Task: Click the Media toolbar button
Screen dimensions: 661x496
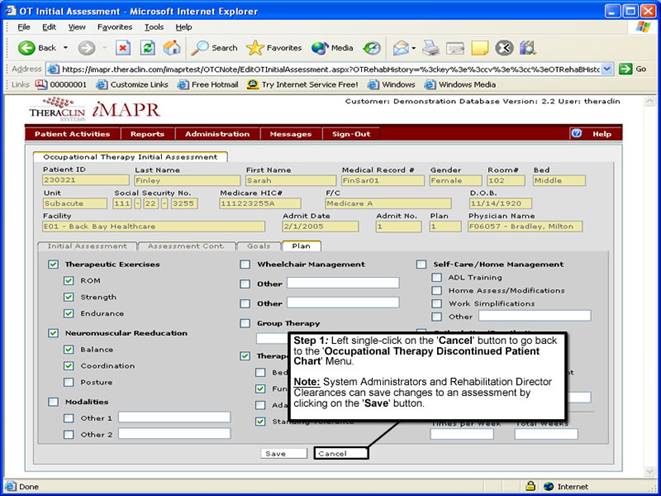Action: coord(332,47)
